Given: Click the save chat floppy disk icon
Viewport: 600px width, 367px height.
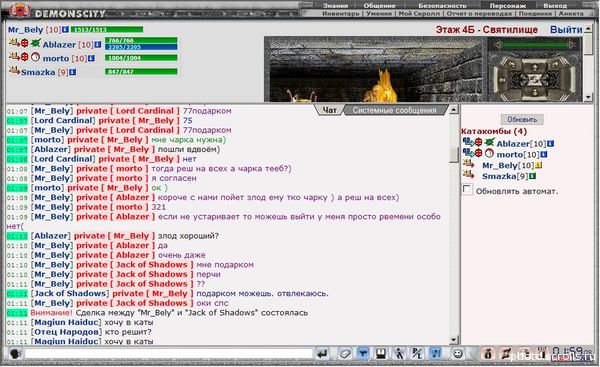Looking at the screenshot, I should [381, 354].
